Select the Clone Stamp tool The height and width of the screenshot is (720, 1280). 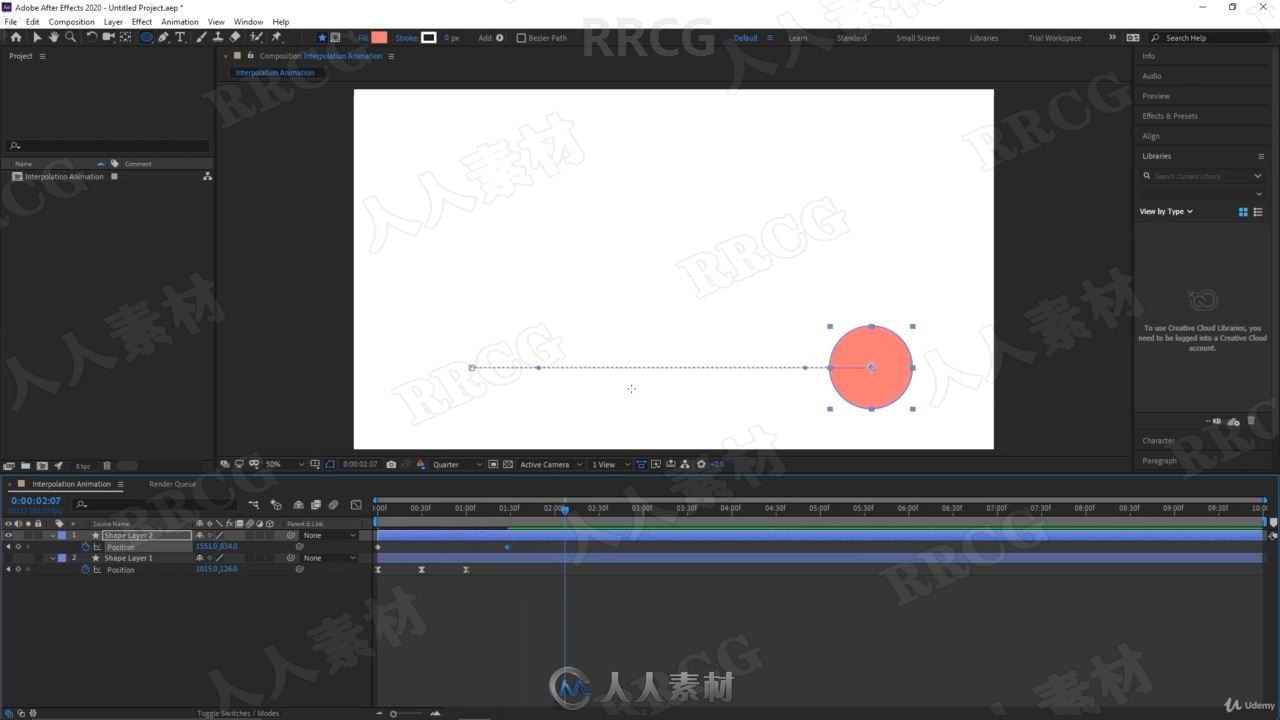tap(217, 37)
